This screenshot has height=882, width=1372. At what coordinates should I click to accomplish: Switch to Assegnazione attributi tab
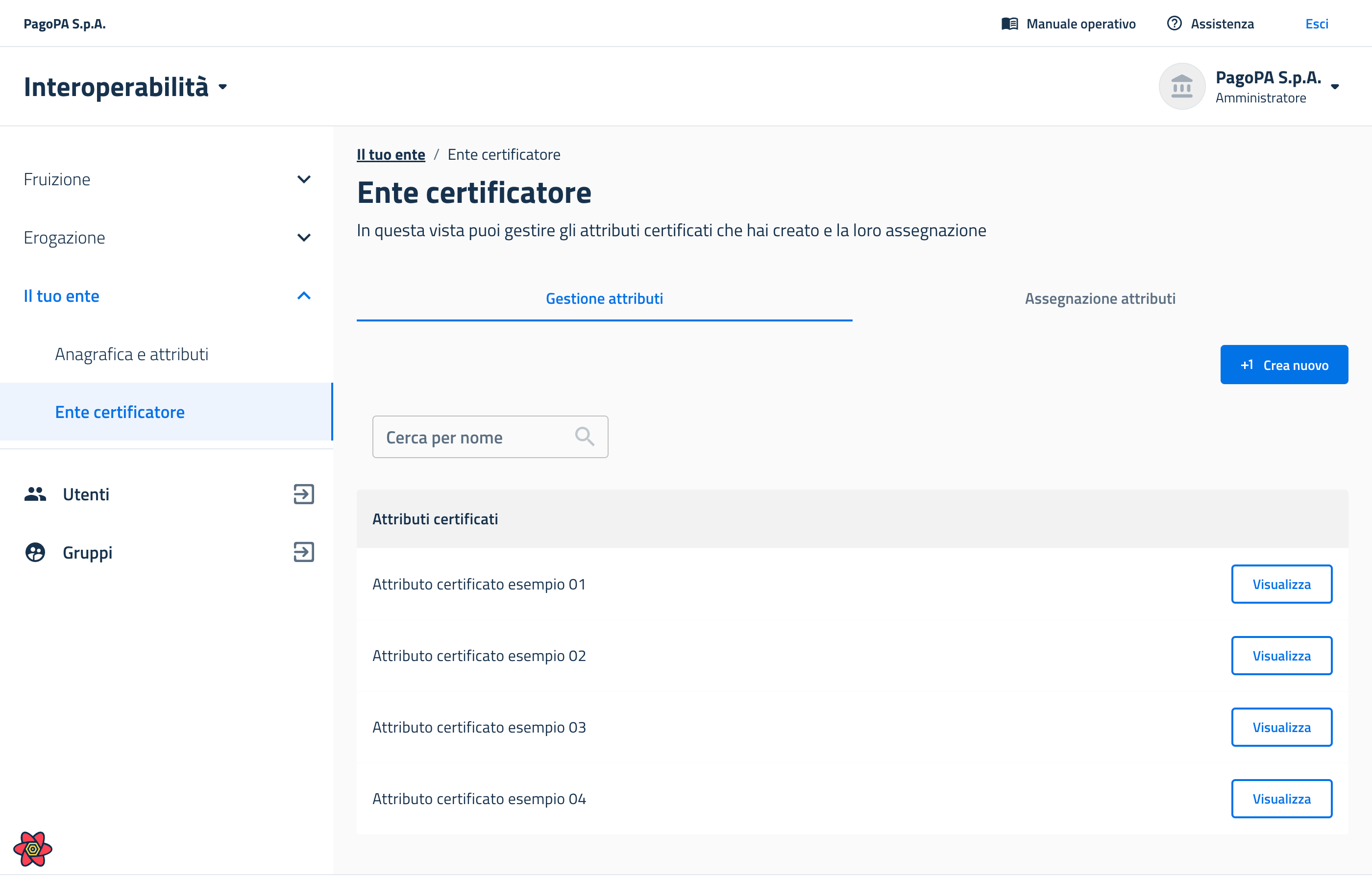(x=1100, y=298)
